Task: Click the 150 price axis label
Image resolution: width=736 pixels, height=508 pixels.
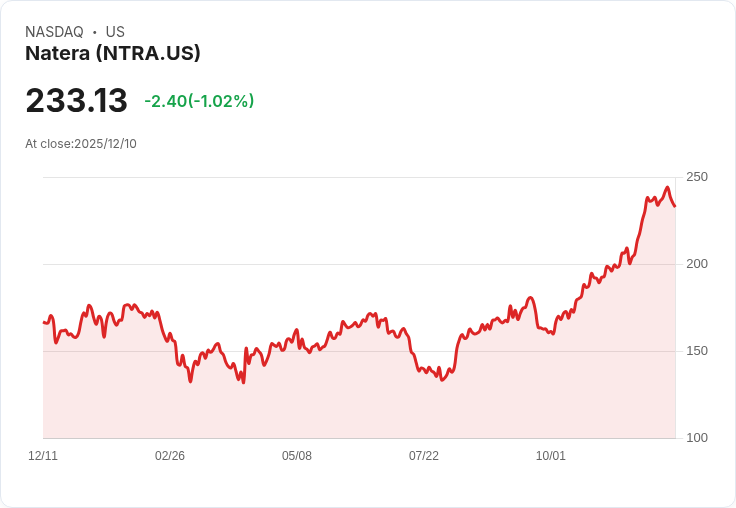Action: pyautogui.click(x=697, y=351)
